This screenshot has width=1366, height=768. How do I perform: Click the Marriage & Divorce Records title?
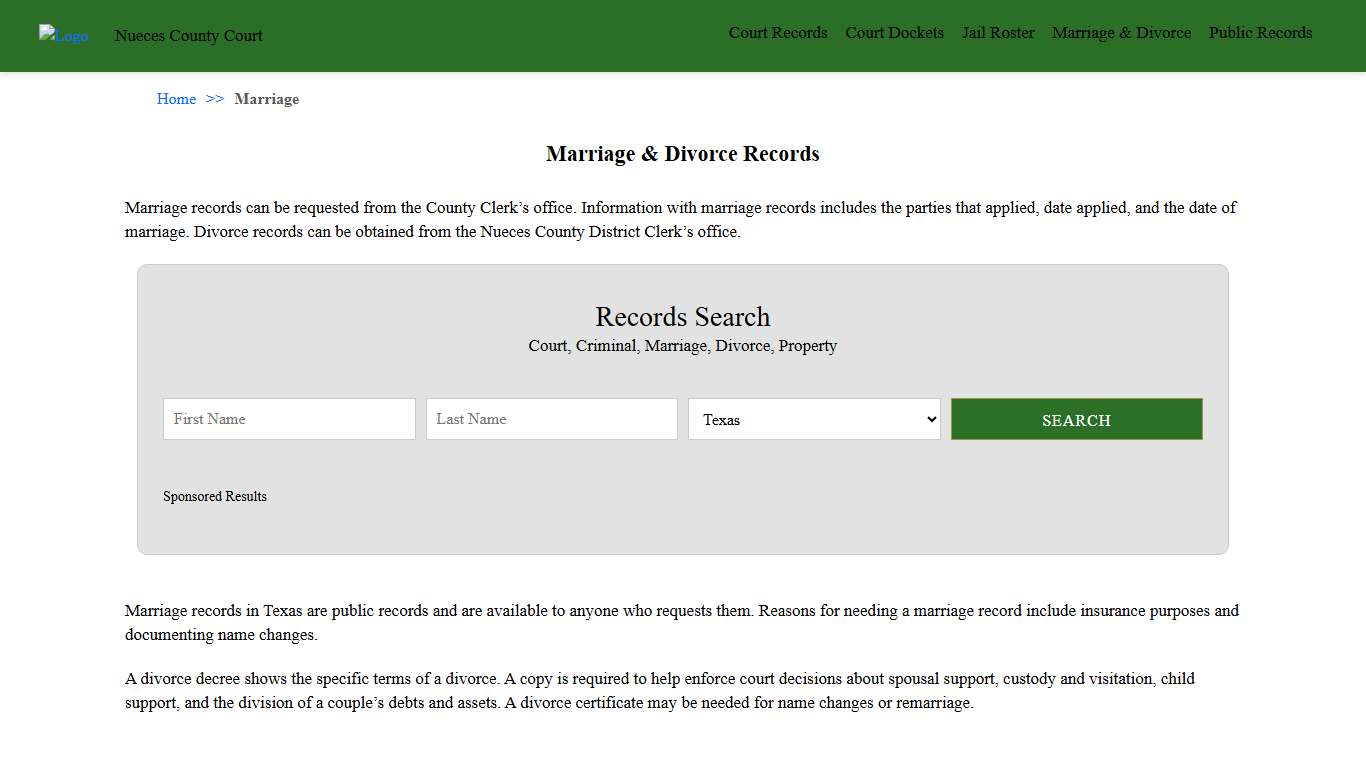click(x=683, y=153)
